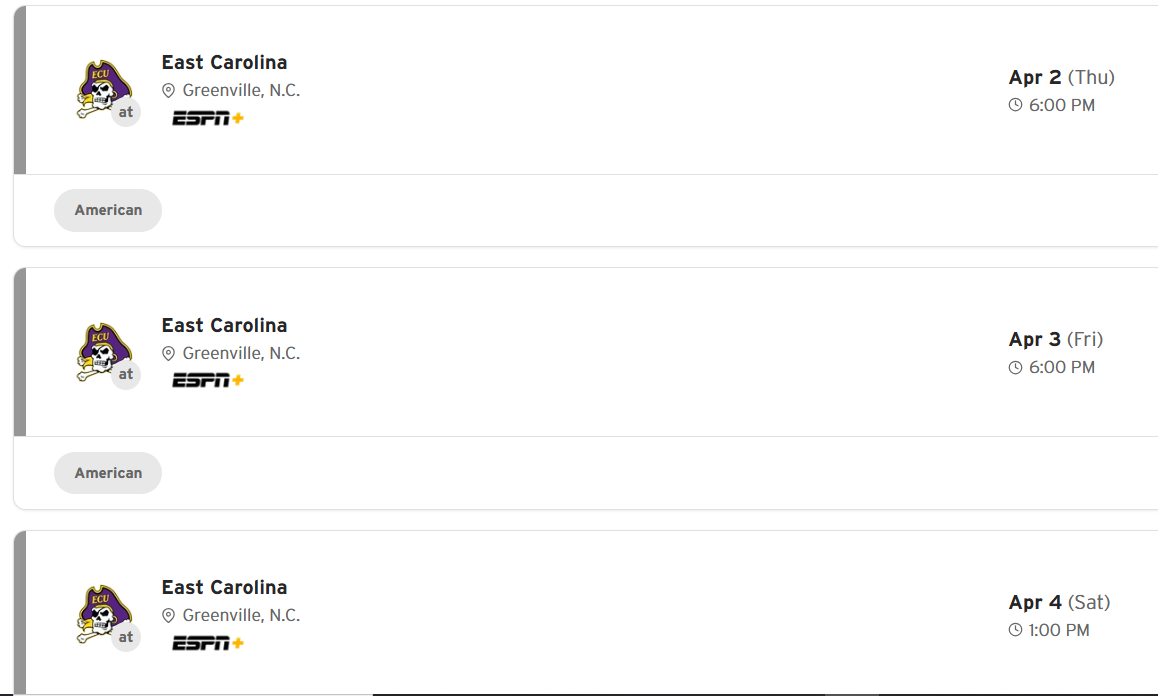Click location pin icon for Apr 3 game

click(169, 354)
